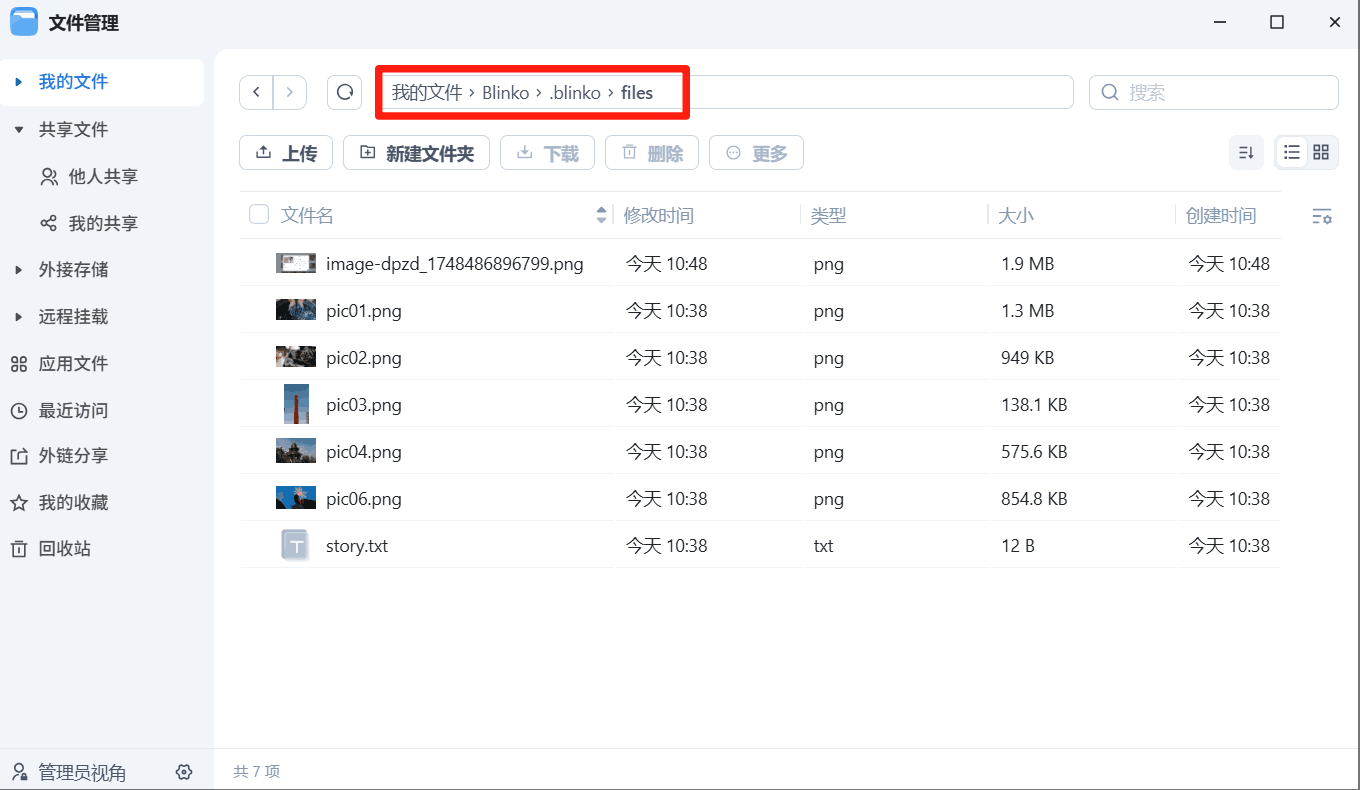
Task: Open 最近访问 in the sidebar
Action: point(73,411)
